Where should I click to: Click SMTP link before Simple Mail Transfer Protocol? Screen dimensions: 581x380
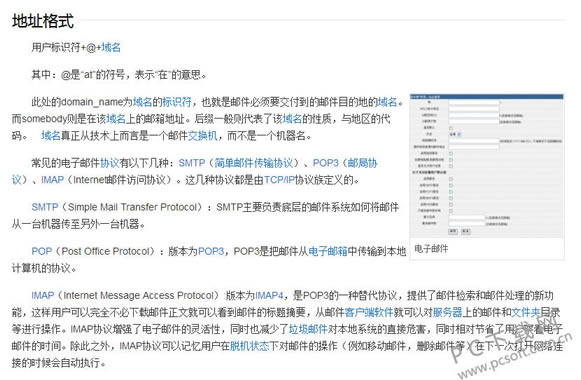point(45,207)
